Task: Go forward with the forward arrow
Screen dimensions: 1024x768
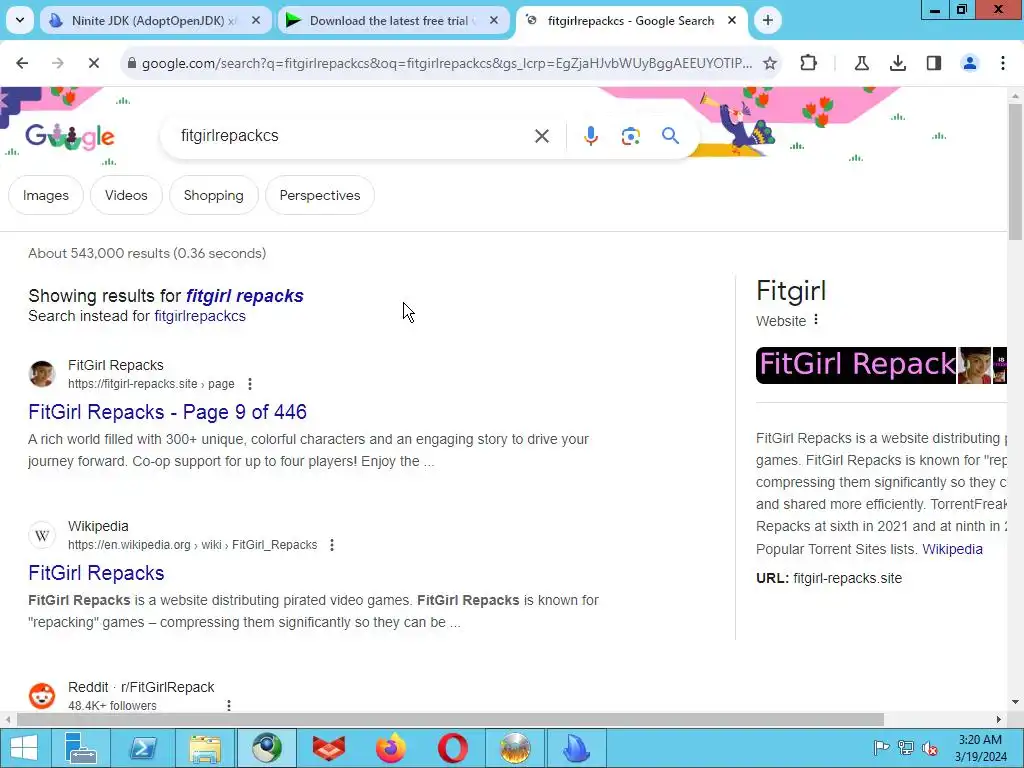Action: 57,63
